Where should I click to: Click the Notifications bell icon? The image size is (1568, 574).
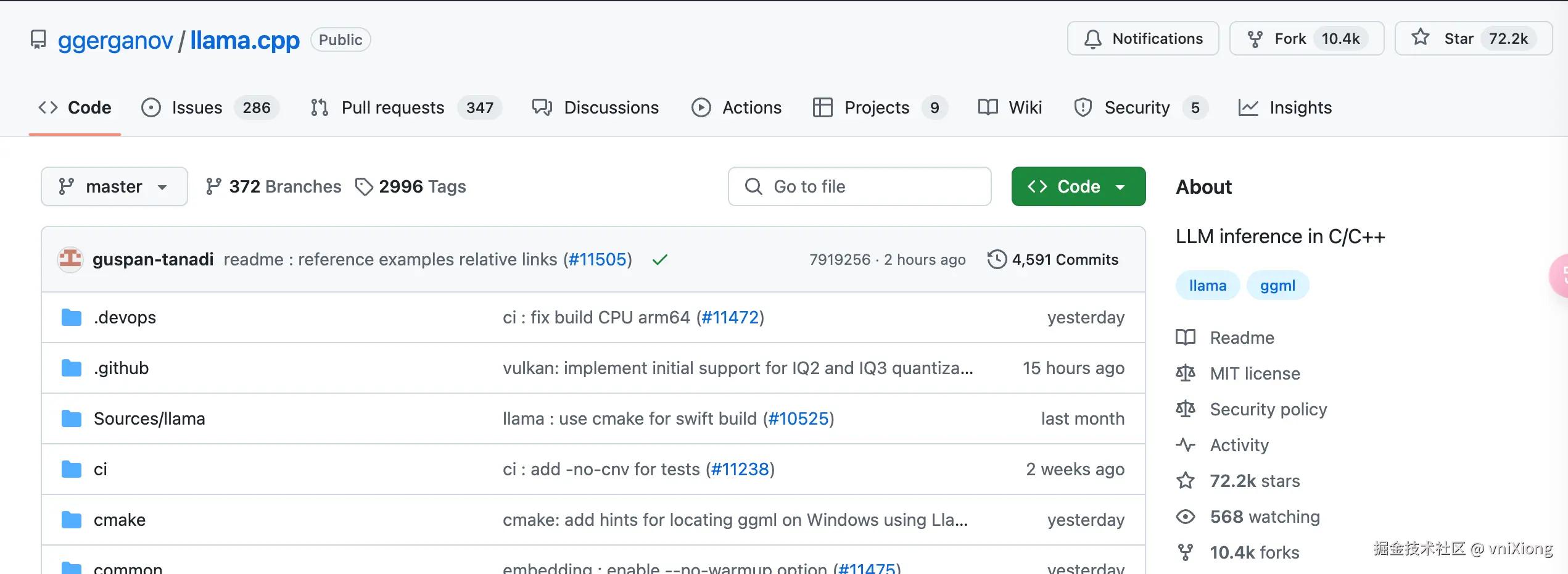click(1093, 39)
